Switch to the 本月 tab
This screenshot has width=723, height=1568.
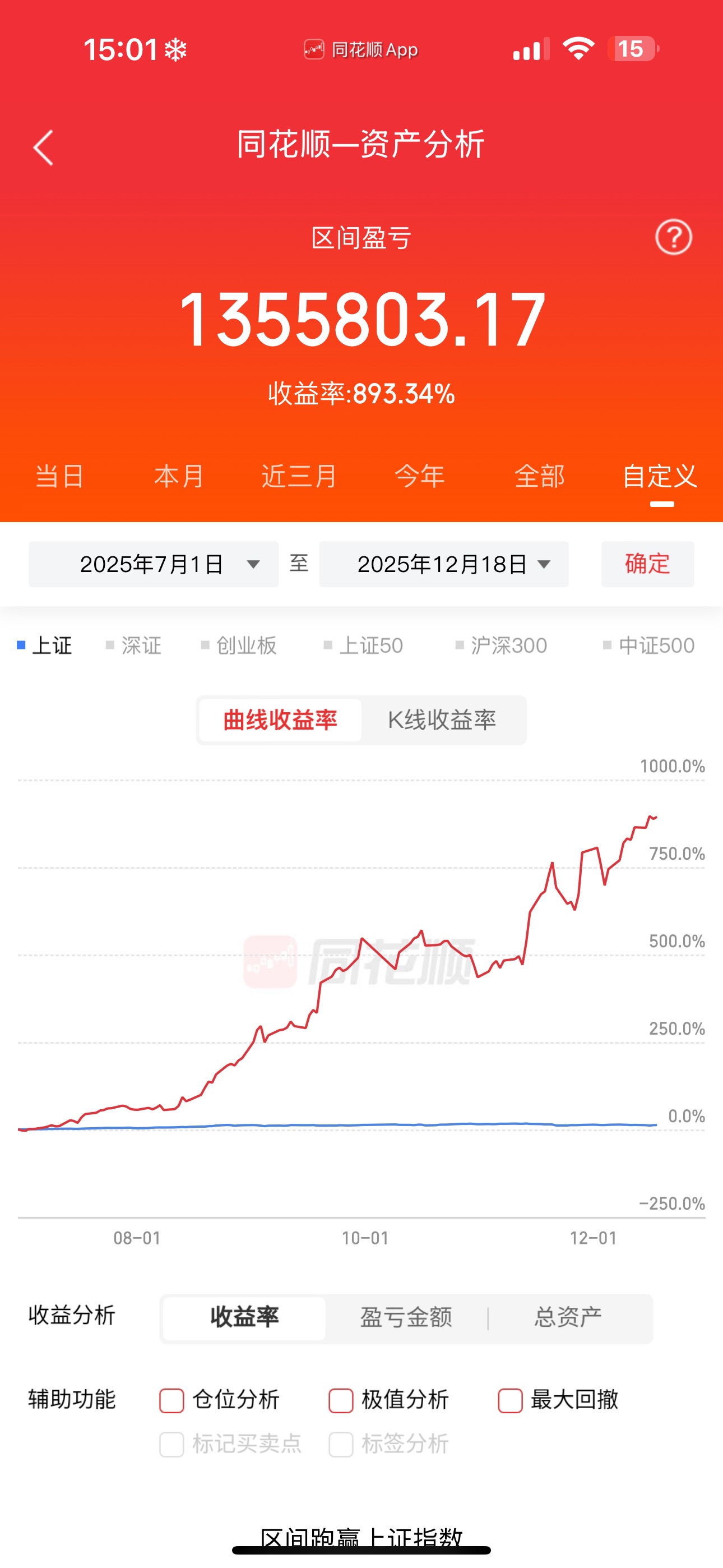pos(179,476)
